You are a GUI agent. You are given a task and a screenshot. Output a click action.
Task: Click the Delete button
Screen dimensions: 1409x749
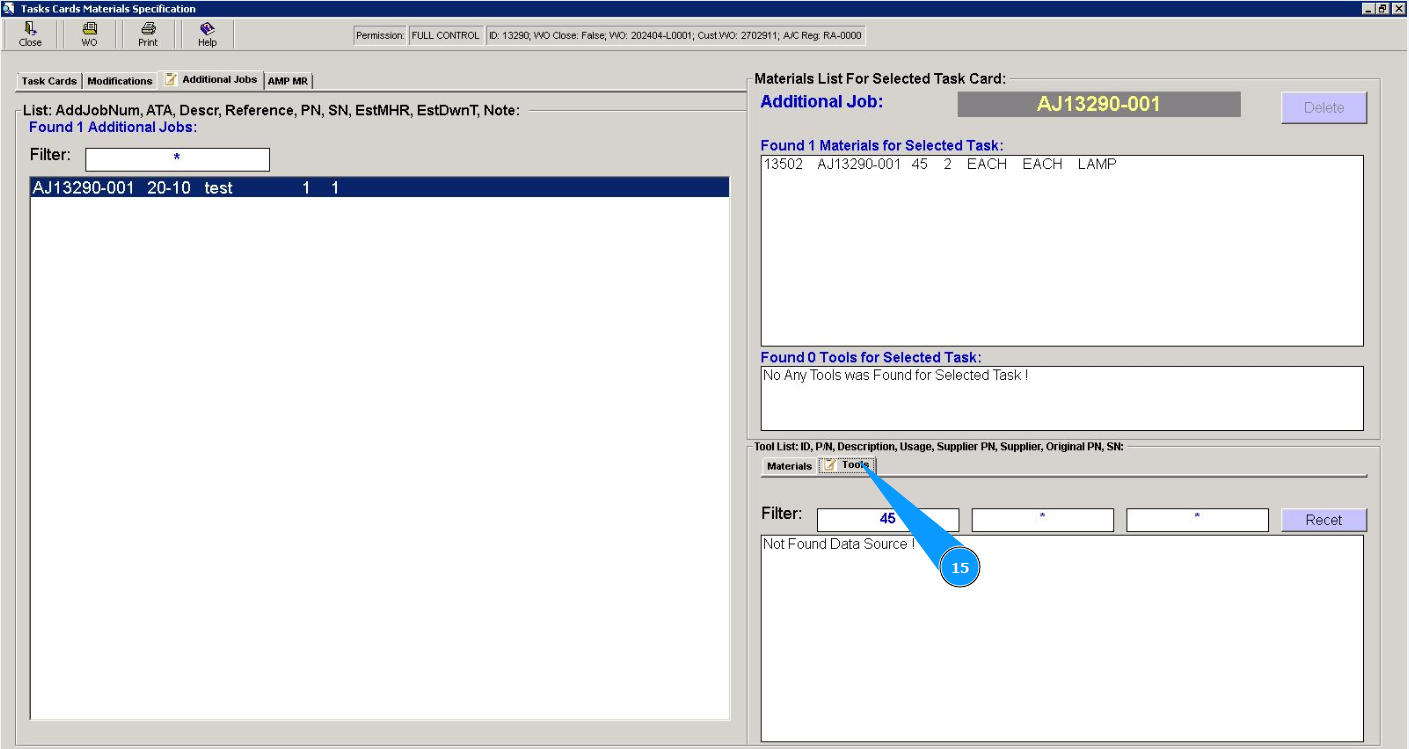pyautogui.click(x=1324, y=107)
